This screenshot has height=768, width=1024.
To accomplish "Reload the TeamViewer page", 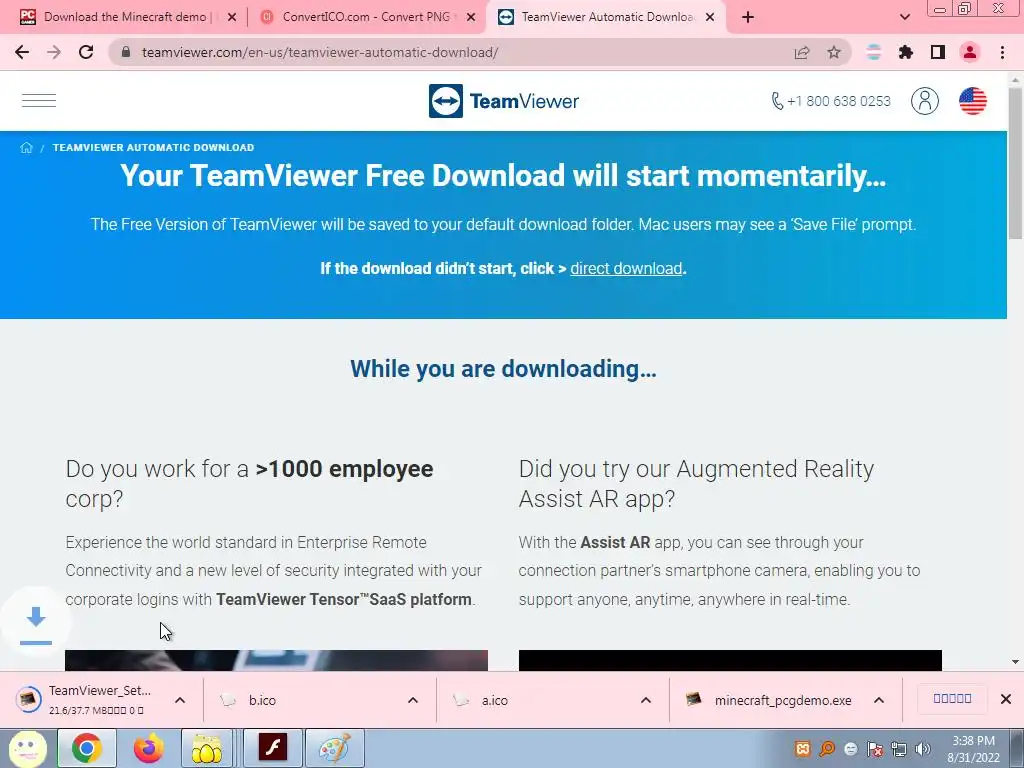I will pos(86,52).
